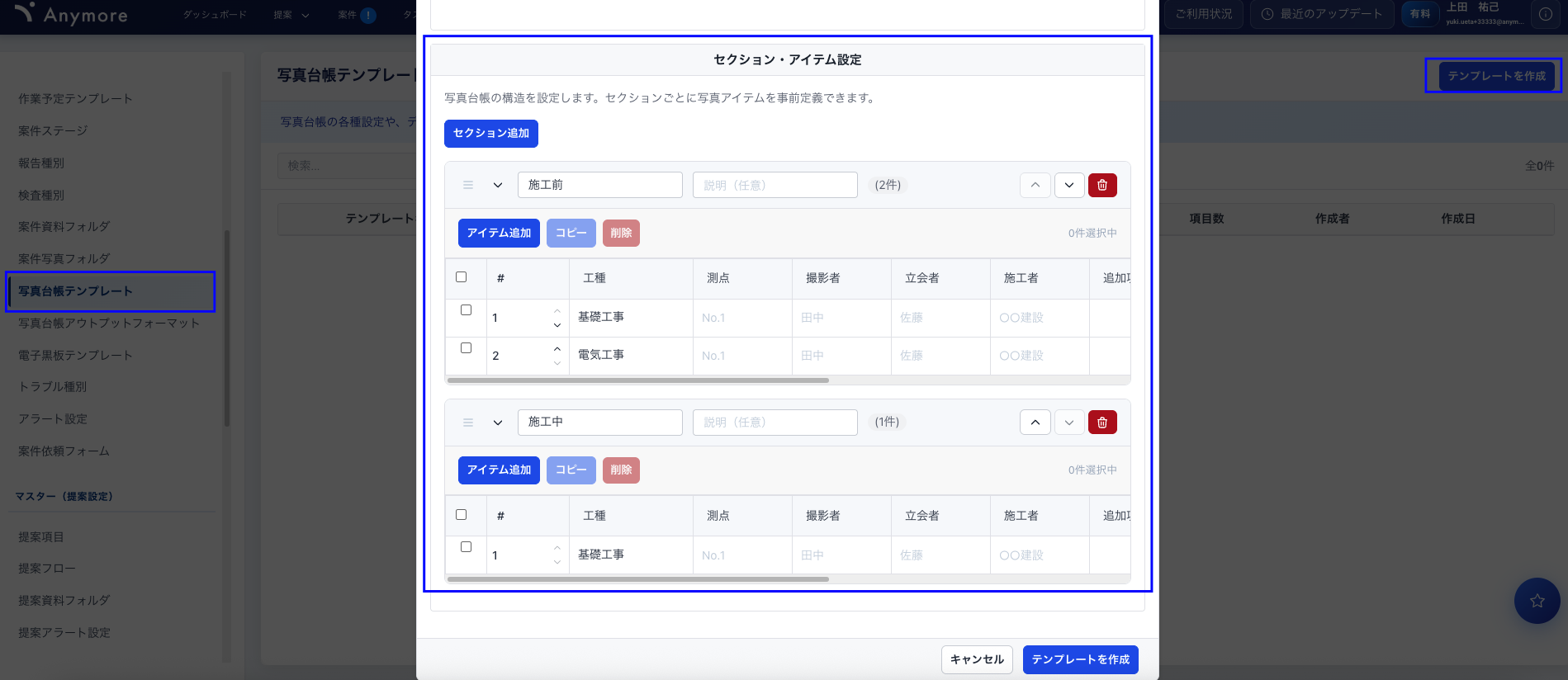Select all items in 施工前 table header
The width and height of the screenshot is (1568, 680).
(462, 277)
